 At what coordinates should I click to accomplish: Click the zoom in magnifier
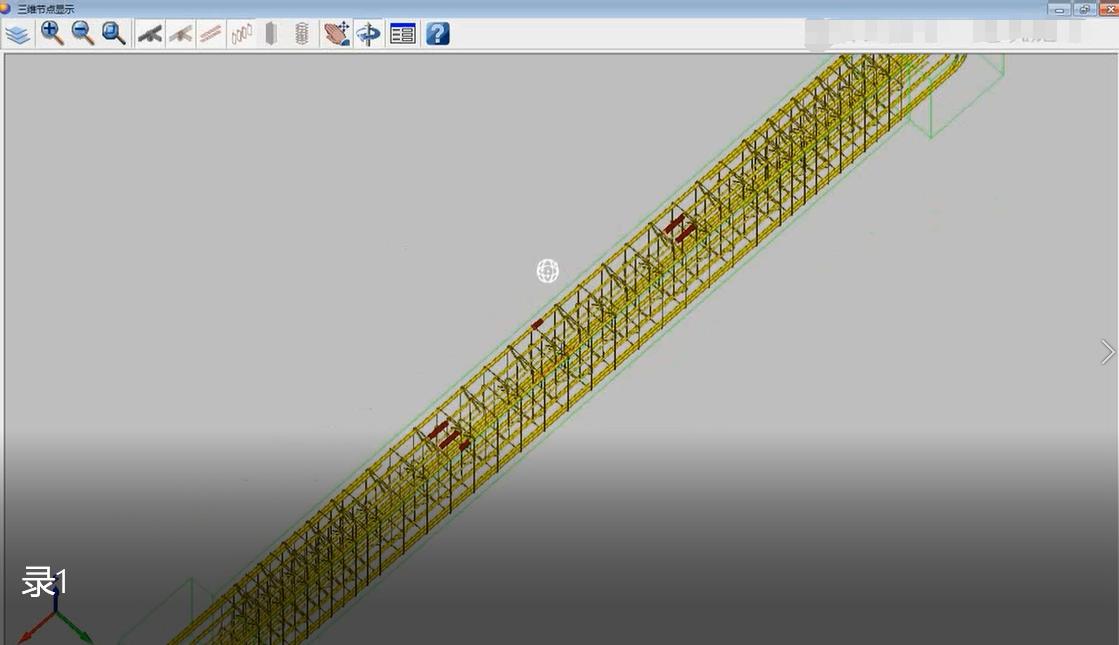click(52, 34)
